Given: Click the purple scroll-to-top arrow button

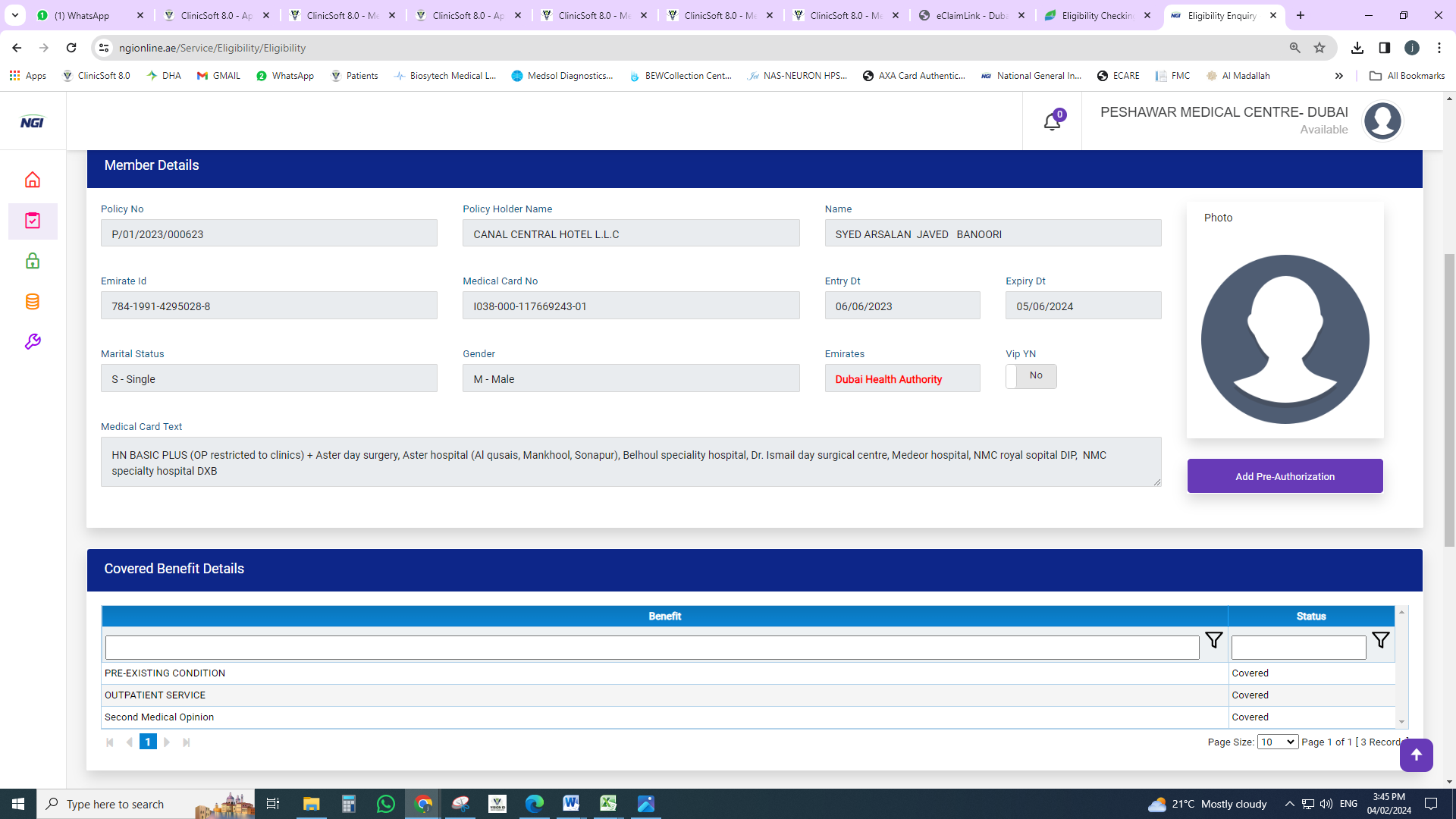Looking at the screenshot, I should pyautogui.click(x=1416, y=755).
